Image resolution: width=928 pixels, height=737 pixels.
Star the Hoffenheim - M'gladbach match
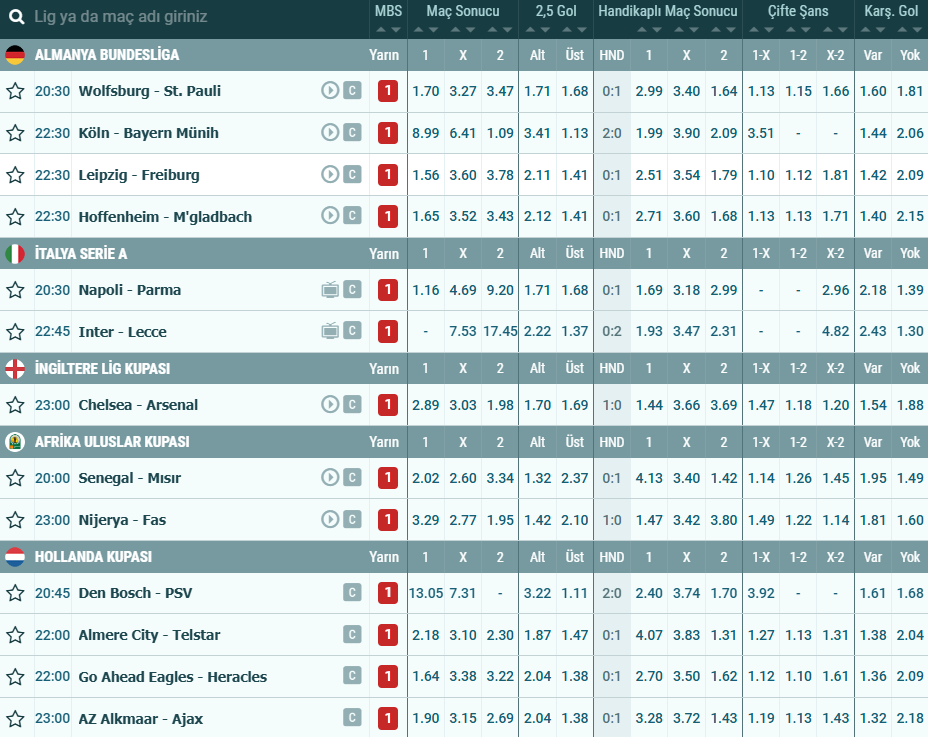[x=15, y=217]
